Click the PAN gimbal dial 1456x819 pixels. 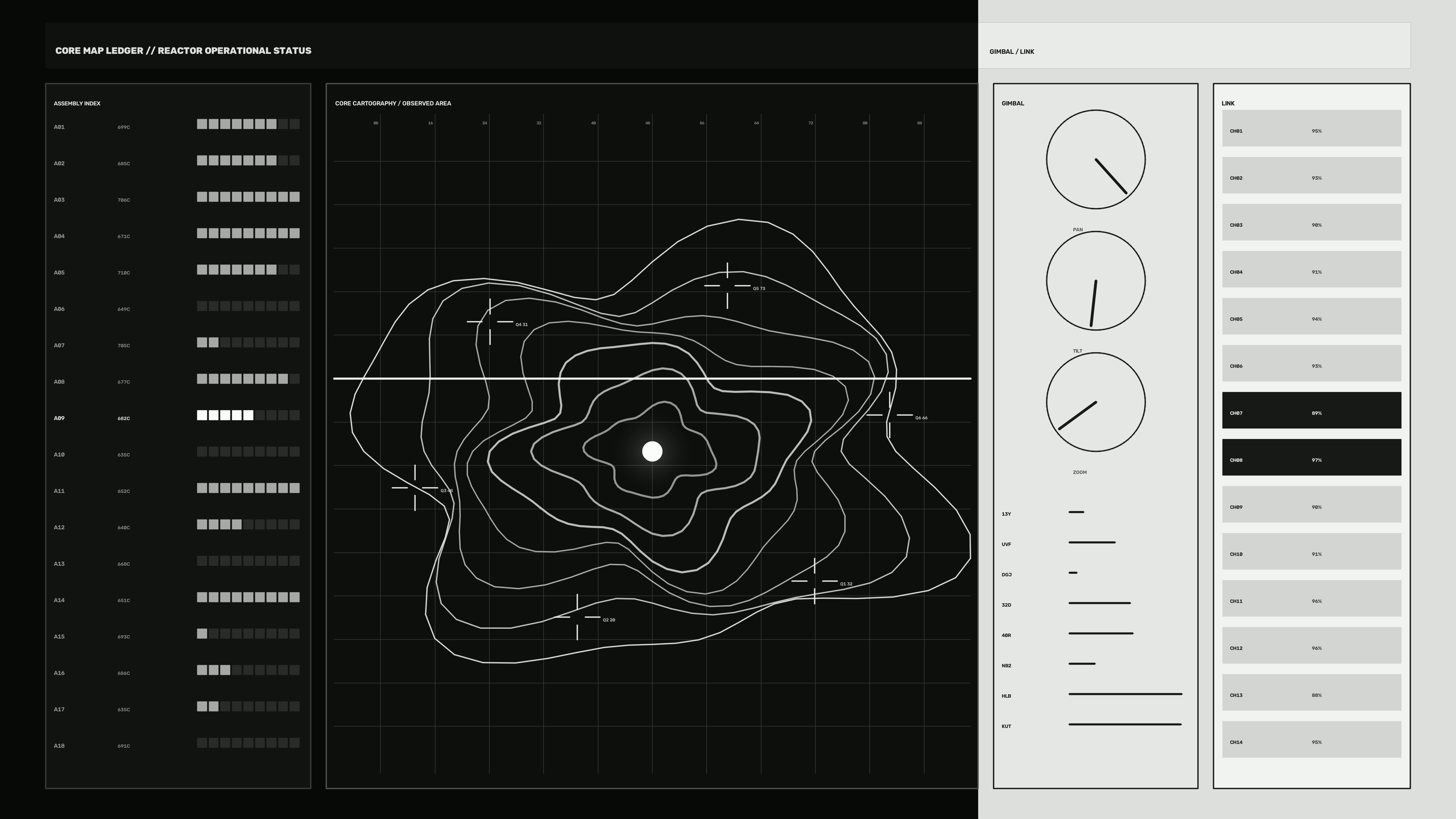tap(1095, 159)
